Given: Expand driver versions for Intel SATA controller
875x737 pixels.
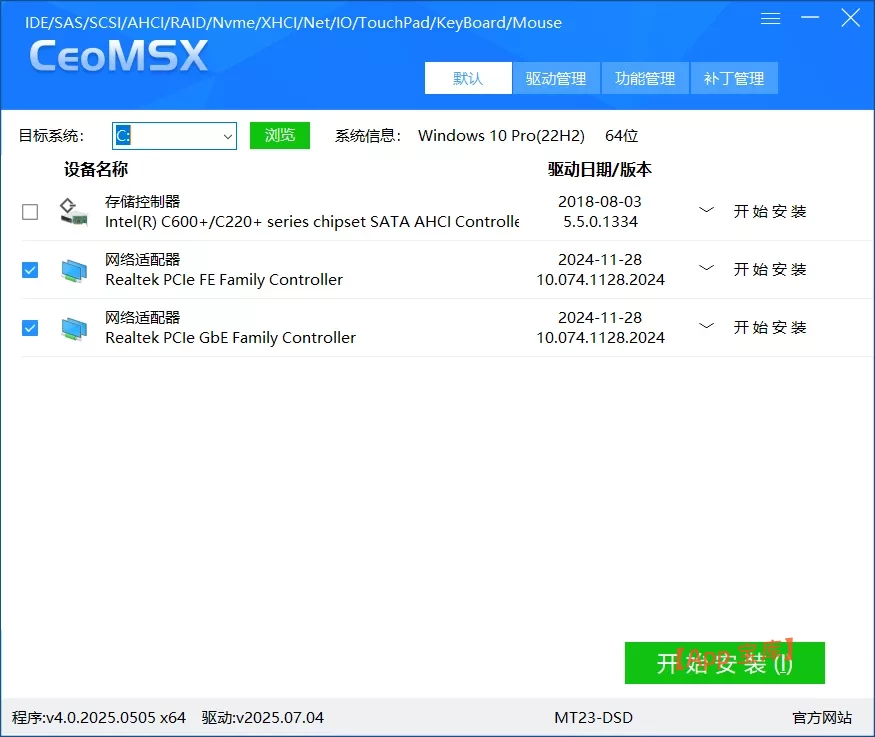Looking at the screenshot, I should click(x=707, y=211).
